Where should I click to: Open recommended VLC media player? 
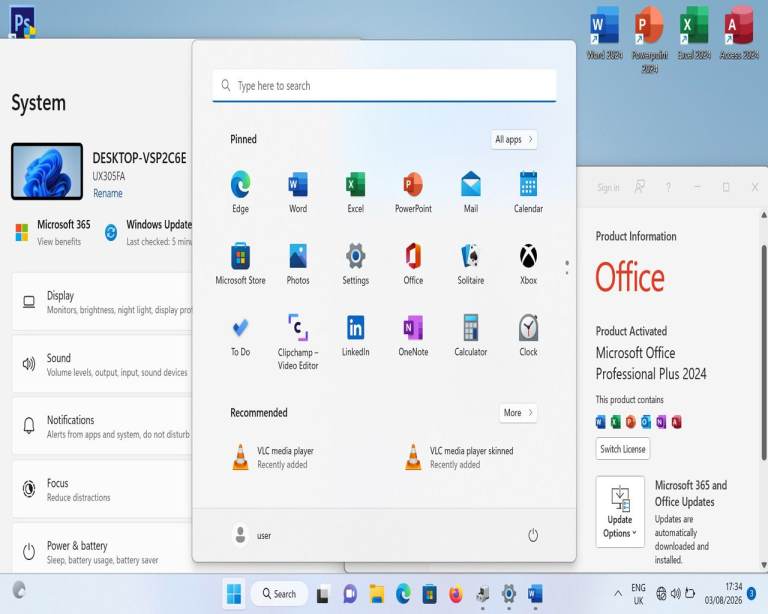click(x=272, y=457)
